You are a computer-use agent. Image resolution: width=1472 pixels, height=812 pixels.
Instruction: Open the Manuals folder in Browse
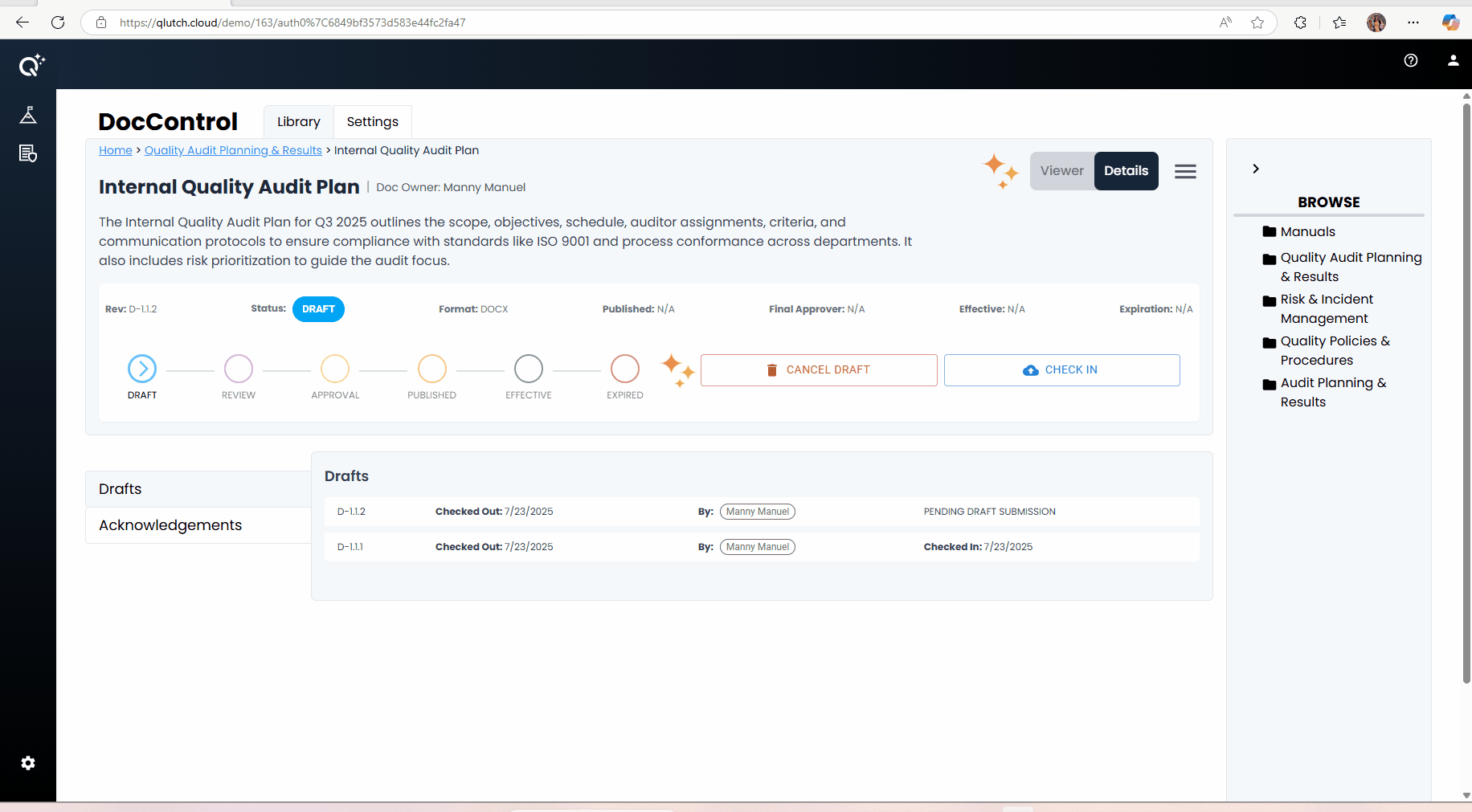coord(1307,232)
